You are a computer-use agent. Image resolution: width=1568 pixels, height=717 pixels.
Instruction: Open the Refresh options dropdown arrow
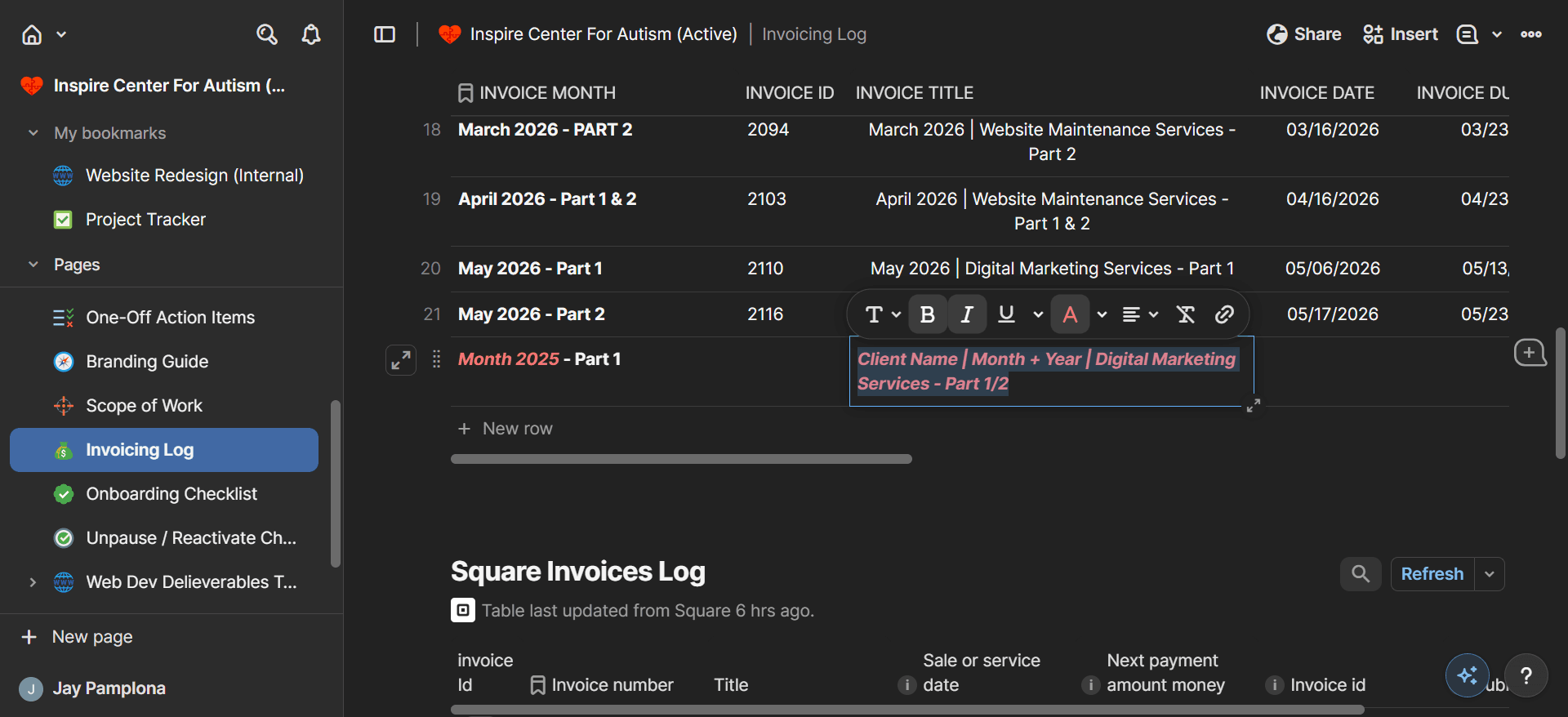pos(1490,574)
